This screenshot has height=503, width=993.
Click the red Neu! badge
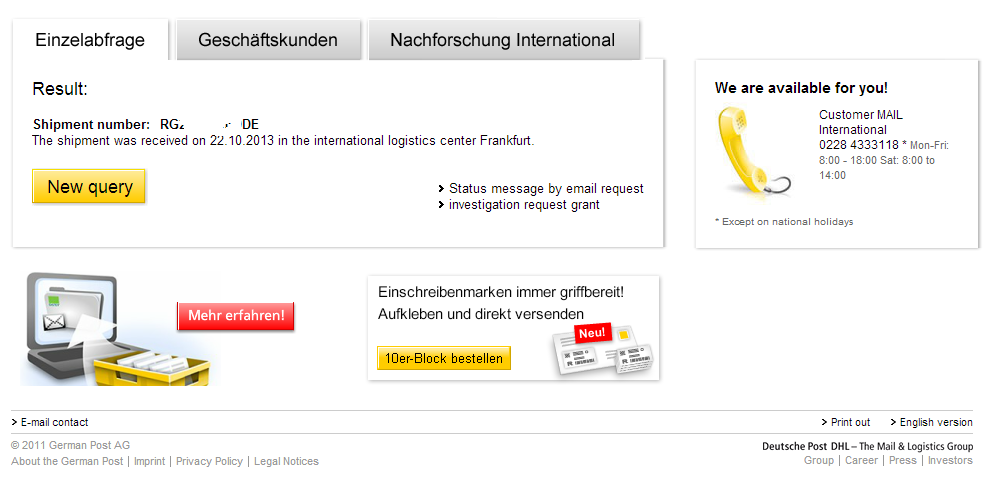click(x=592, y=332)
